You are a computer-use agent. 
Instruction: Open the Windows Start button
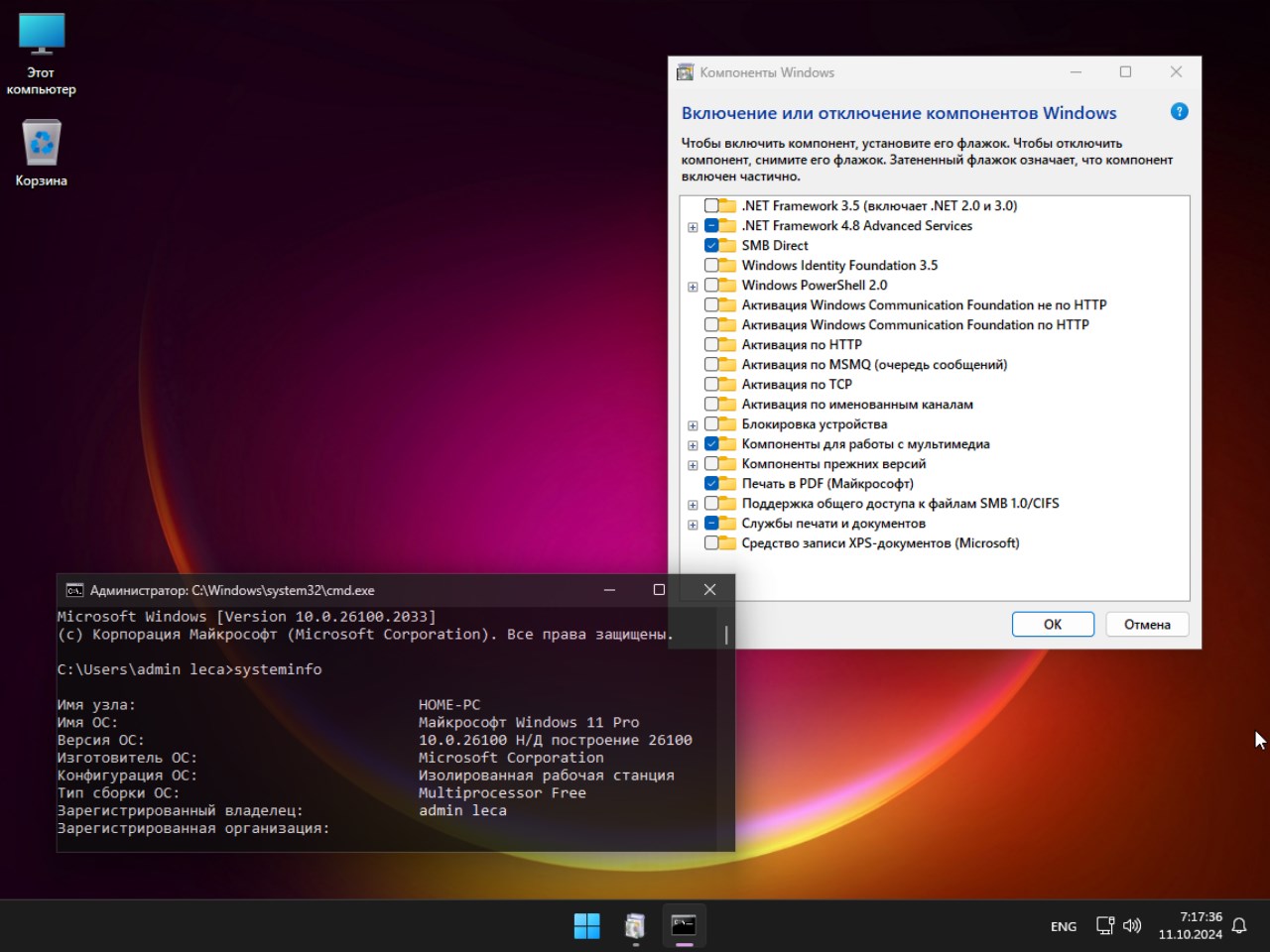(x=586, y=925)
